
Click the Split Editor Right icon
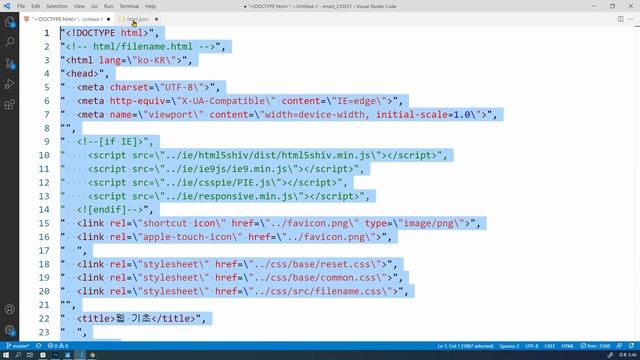[620, 19]
